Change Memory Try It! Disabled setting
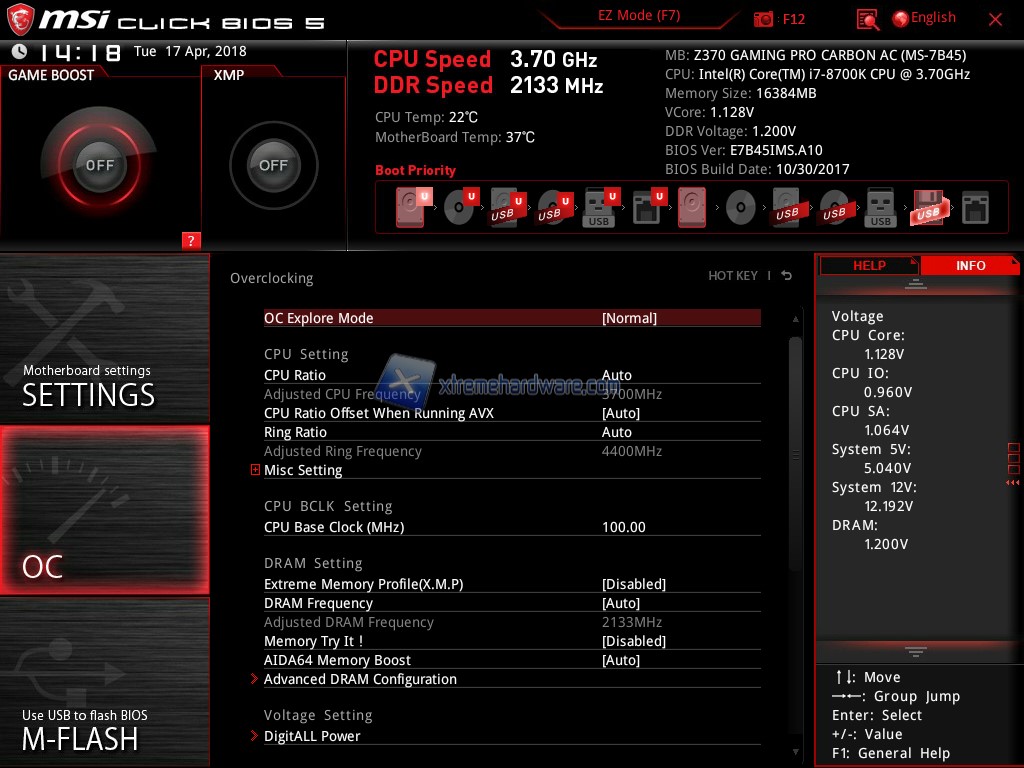Viewport: 1024px width, 768px height. pyautogui.click(x=633, y=641)
